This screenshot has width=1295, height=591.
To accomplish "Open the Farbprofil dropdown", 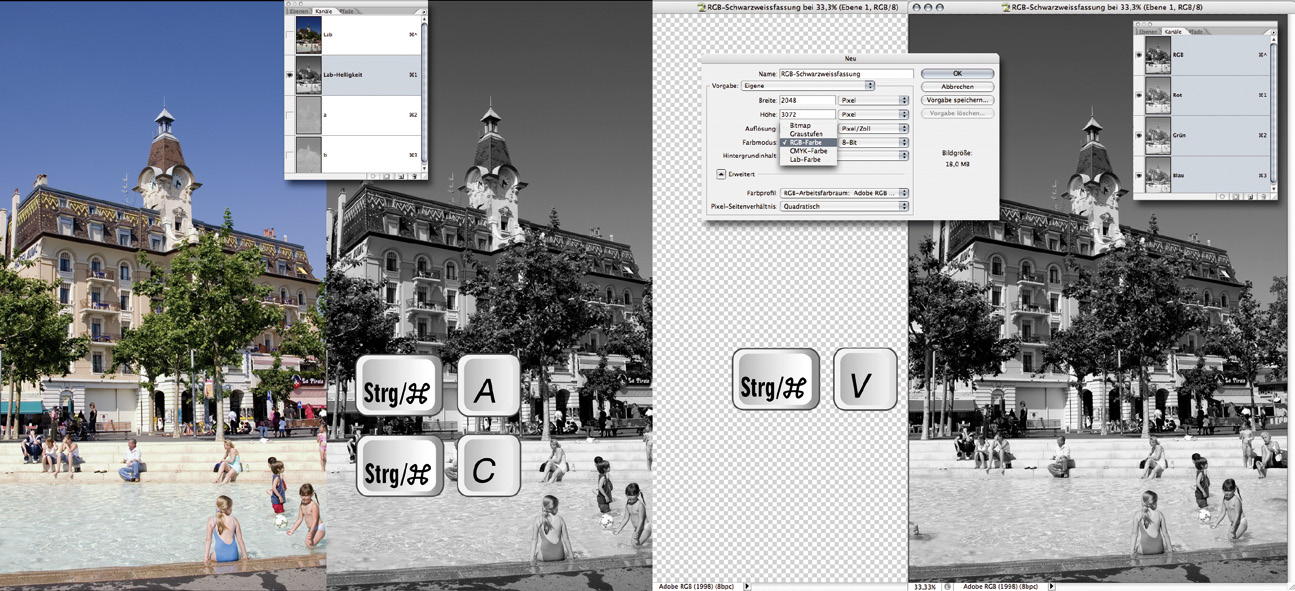I will coord(904,191).
